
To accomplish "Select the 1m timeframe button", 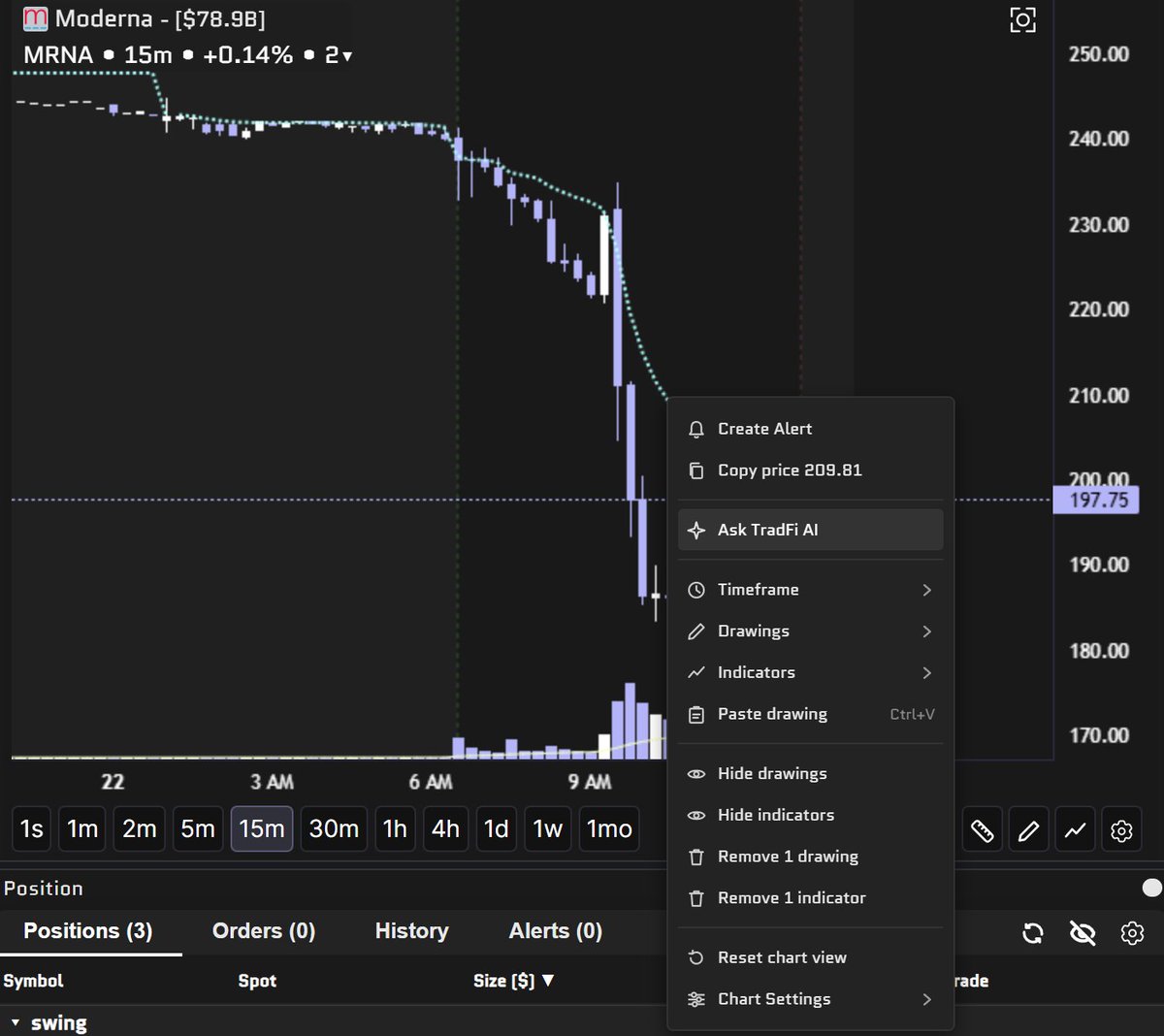I will pyautogui.click(x=82, y=829).
